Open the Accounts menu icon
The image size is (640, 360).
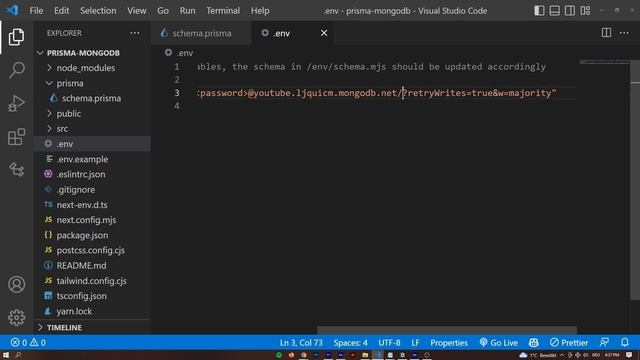pos(16,284)
